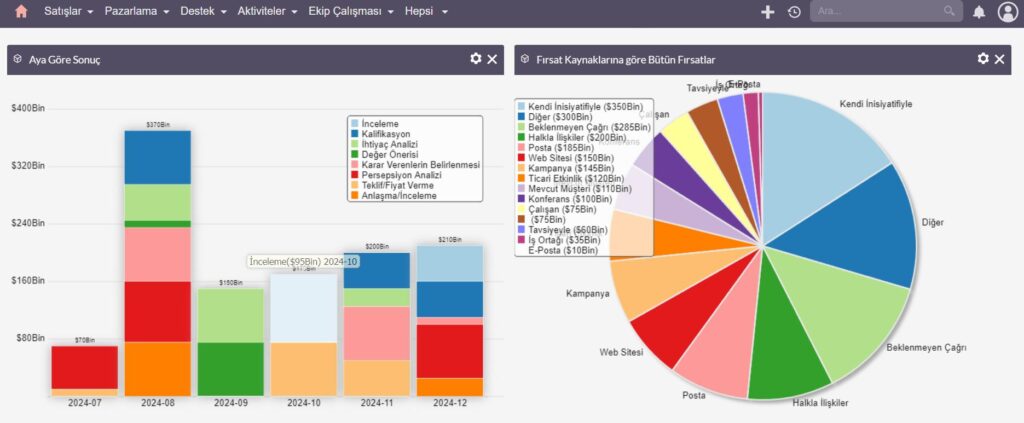Click the 2024-07 bar in chart

pyautogui.click(x=85, y=371)
